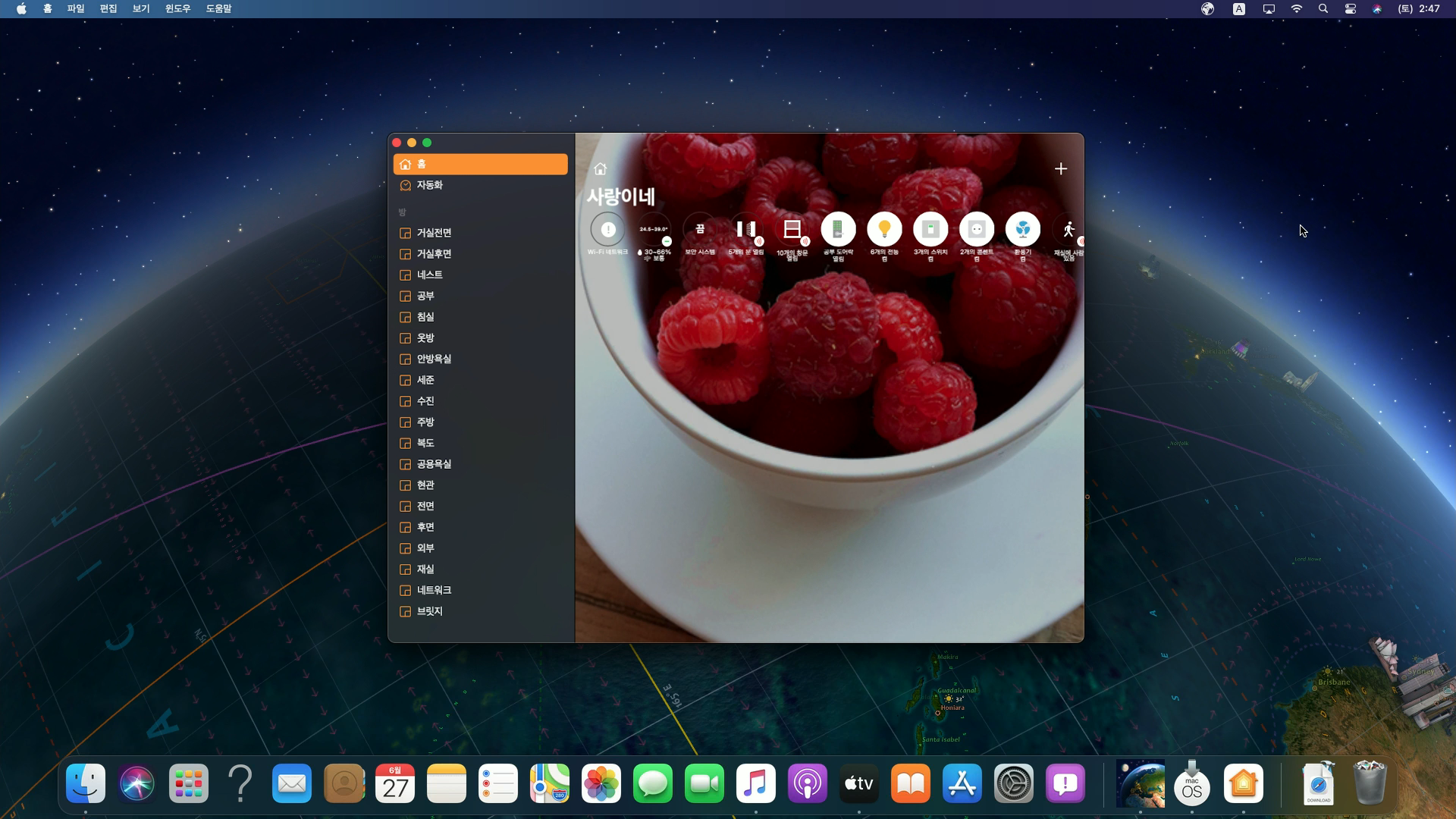The height and width of the screenshot is (819, 1456).
Task: Open the 편집 menu
Action: [108, 8]
